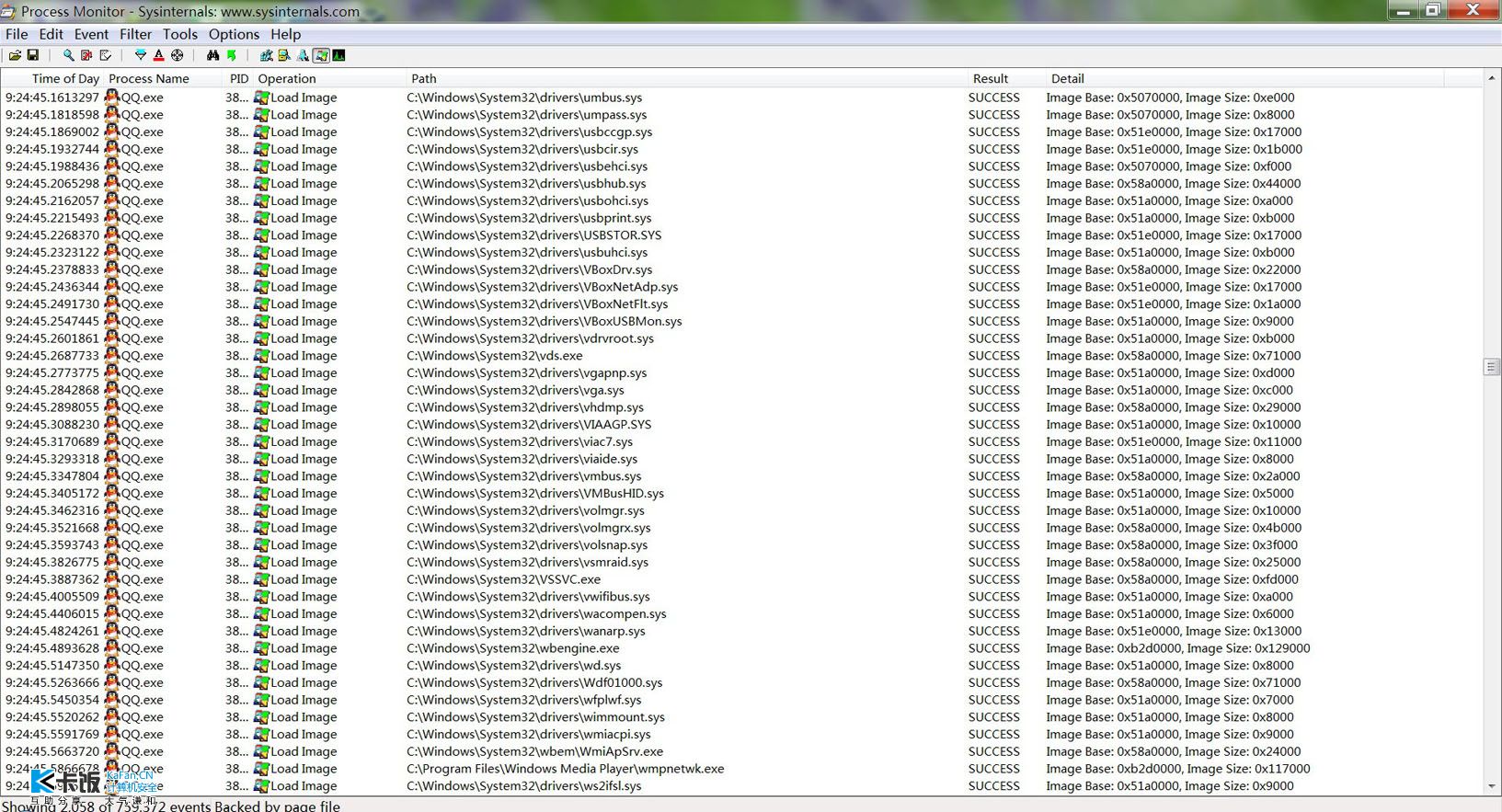Toggle the Autoscroll toolbar icon
The width and height of the screenshot is (1502, 812).
coord(86,55)
